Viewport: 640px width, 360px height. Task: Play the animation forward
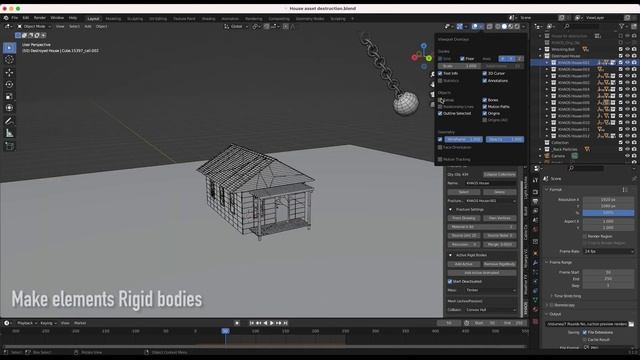tap(272, 323)
